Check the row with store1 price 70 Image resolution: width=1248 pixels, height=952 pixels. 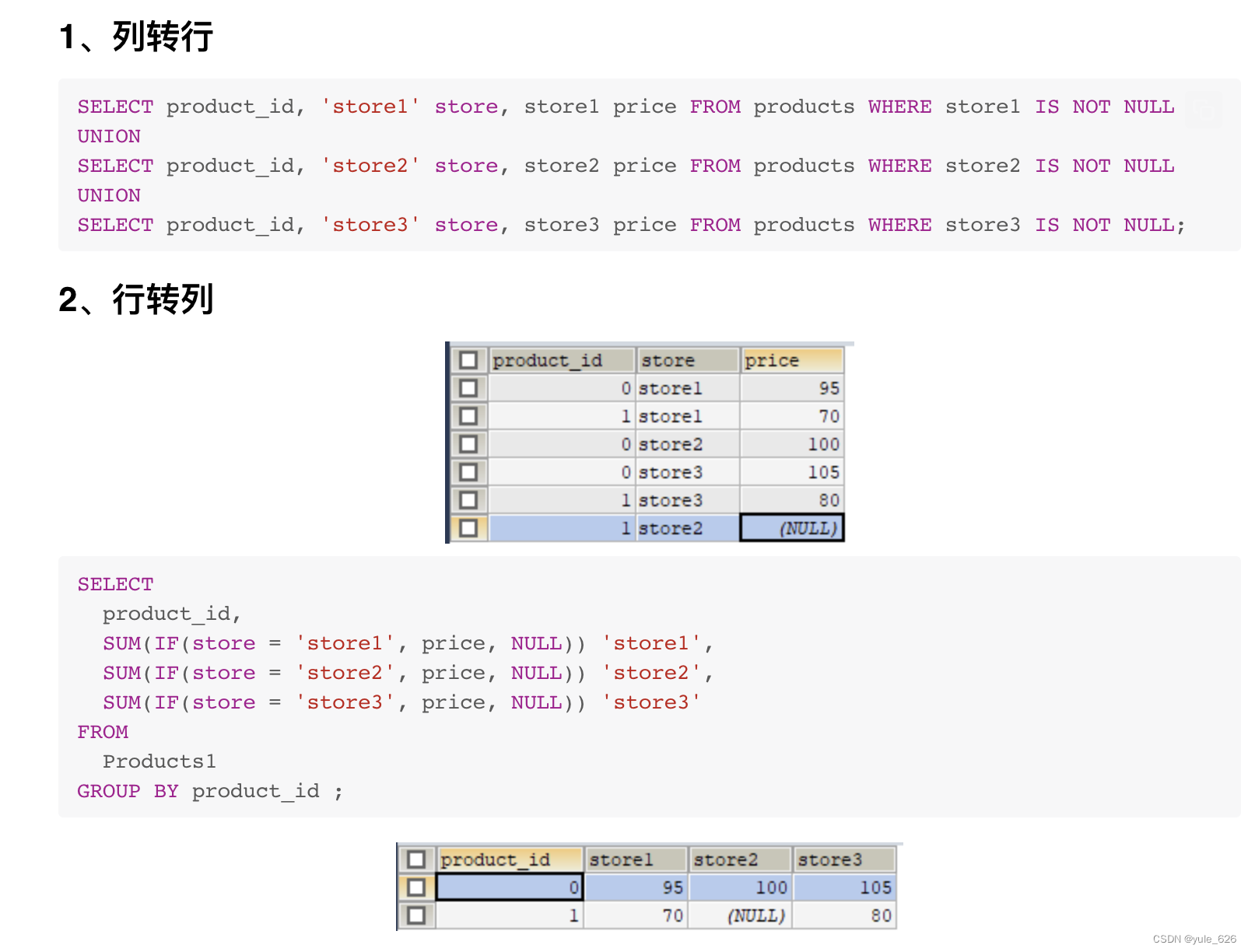468,416
